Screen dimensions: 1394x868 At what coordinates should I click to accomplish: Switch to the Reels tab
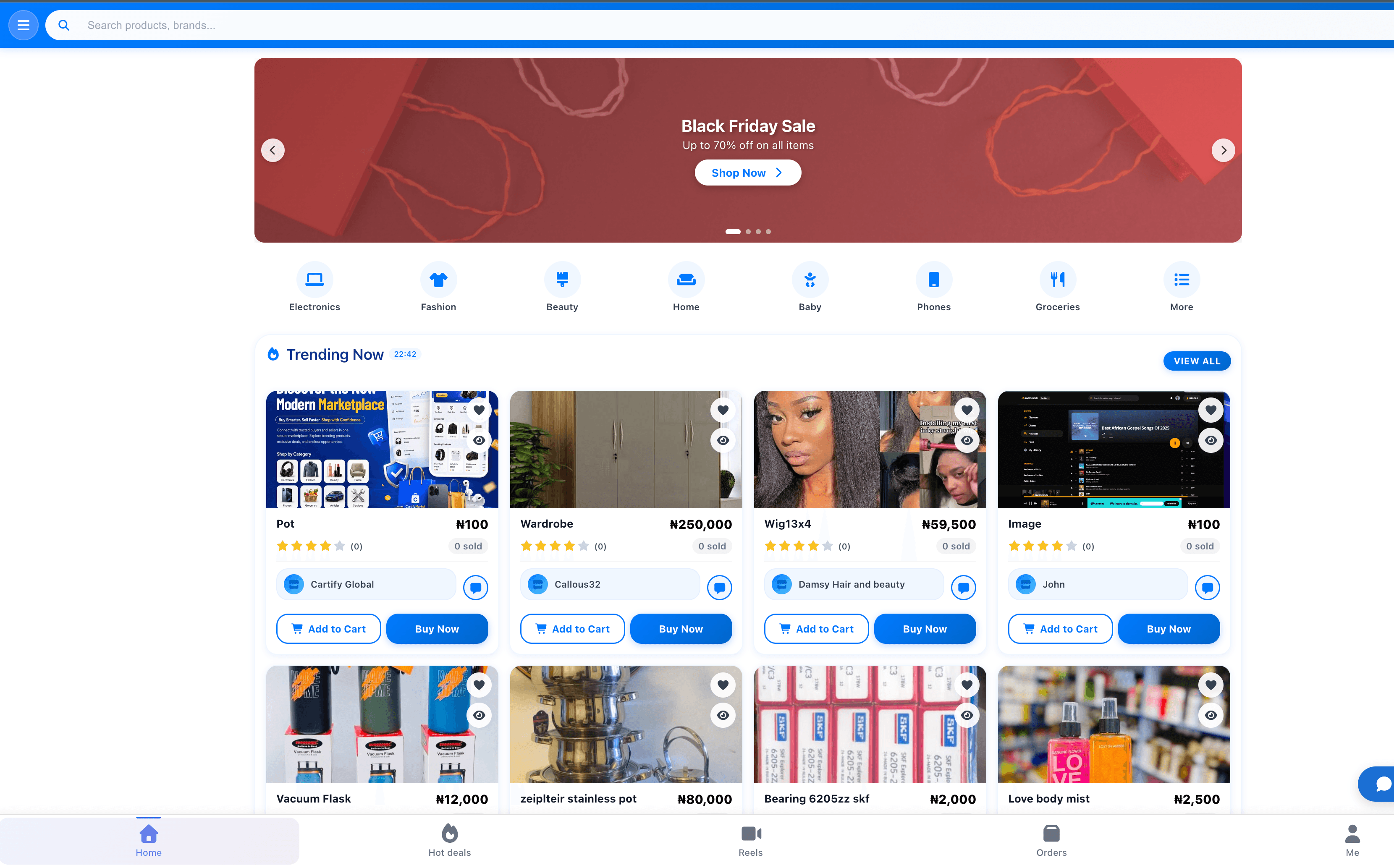pyautogui.click(x=751, y=841)
